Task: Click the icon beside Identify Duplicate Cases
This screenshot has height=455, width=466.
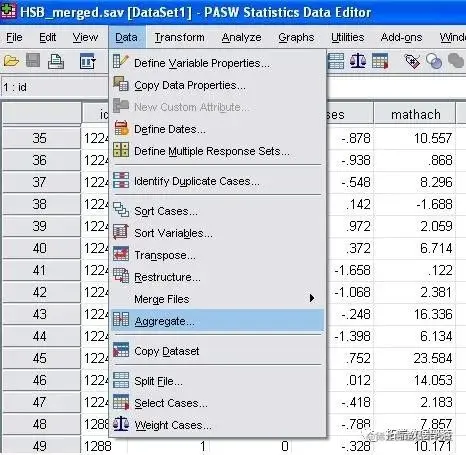Action: 121,180
